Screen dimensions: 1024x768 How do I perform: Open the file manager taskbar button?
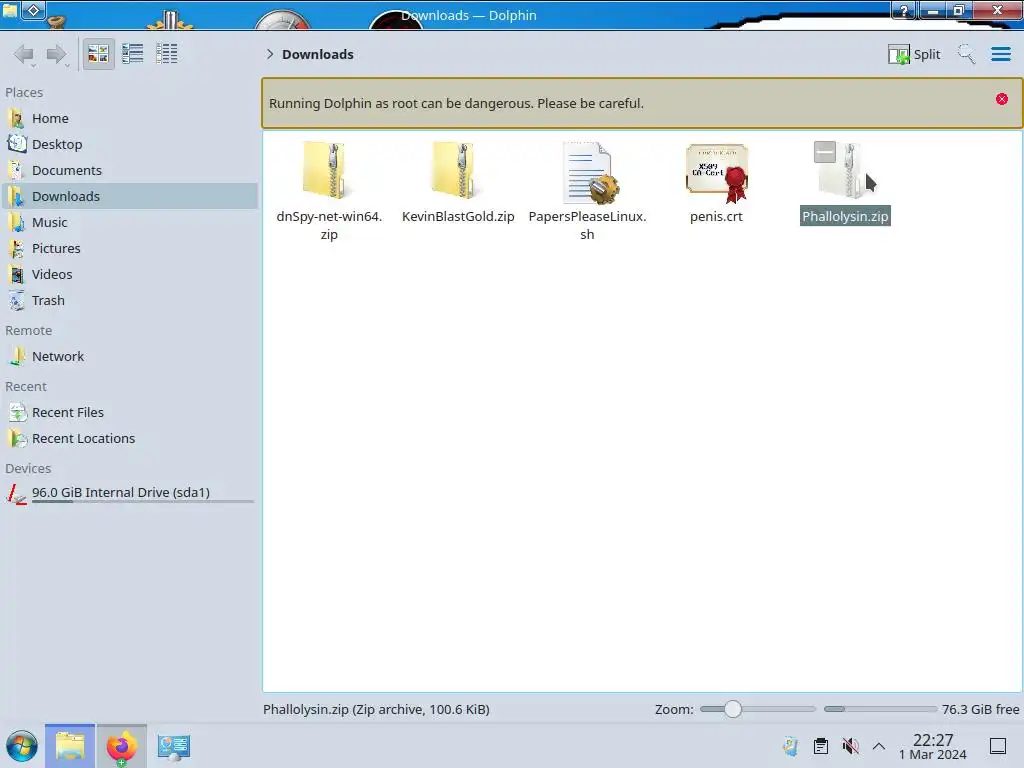click(x=70, y=746)
